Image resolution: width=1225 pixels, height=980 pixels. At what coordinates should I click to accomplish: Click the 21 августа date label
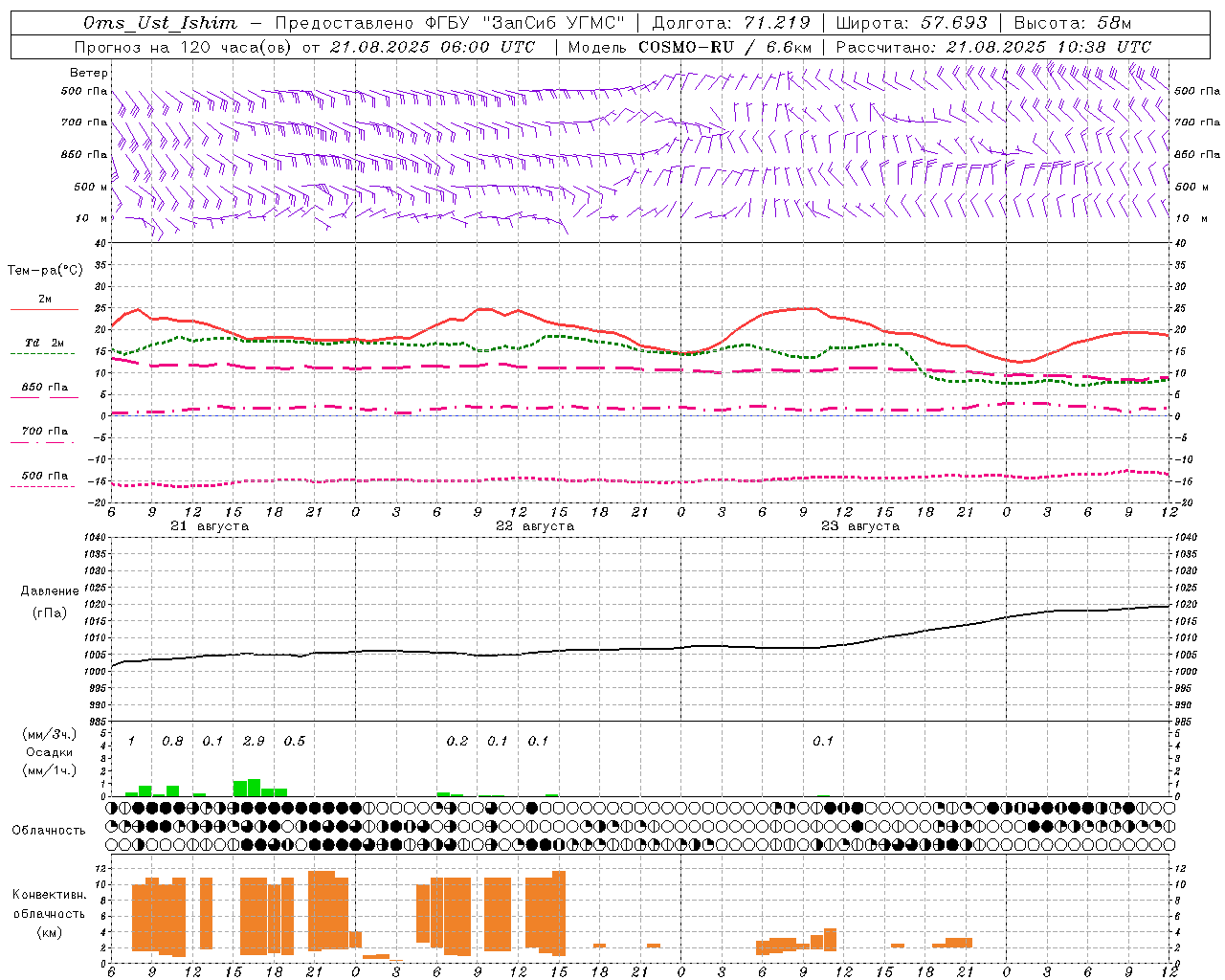click(210, 526)
